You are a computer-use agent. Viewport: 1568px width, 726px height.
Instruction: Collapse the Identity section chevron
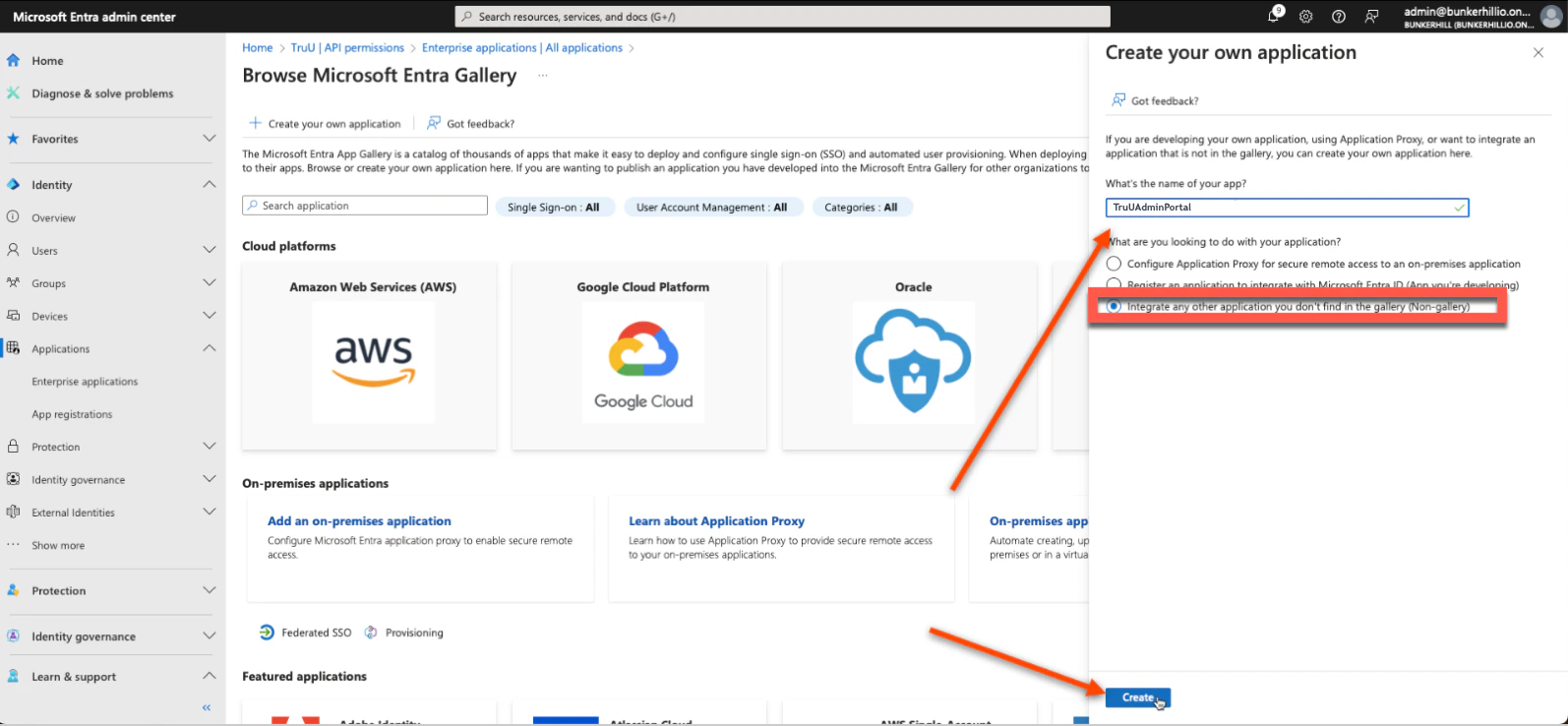pyautogui.click(x=209, y=184)
